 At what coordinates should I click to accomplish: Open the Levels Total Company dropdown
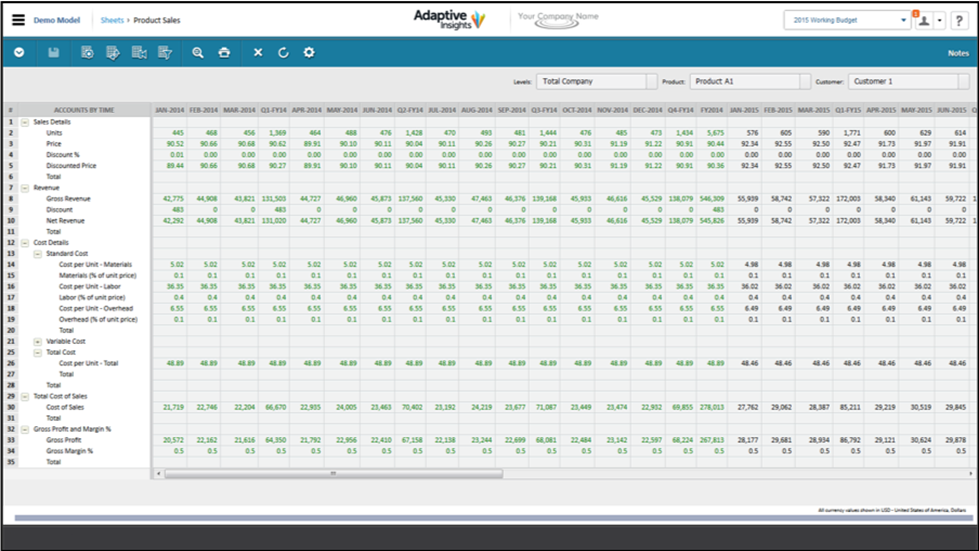(x=596, y=81)
